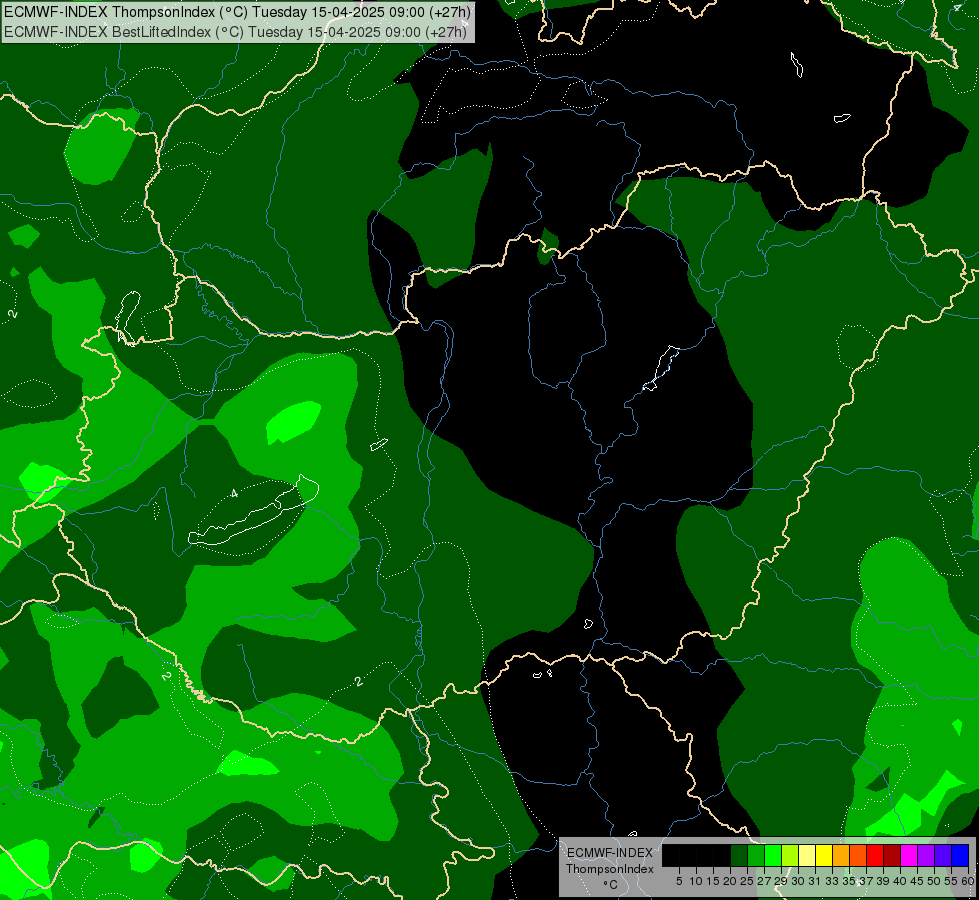The image size is (979, 900).
Task: Click the legend tick label 35
Action: [849, 881]
